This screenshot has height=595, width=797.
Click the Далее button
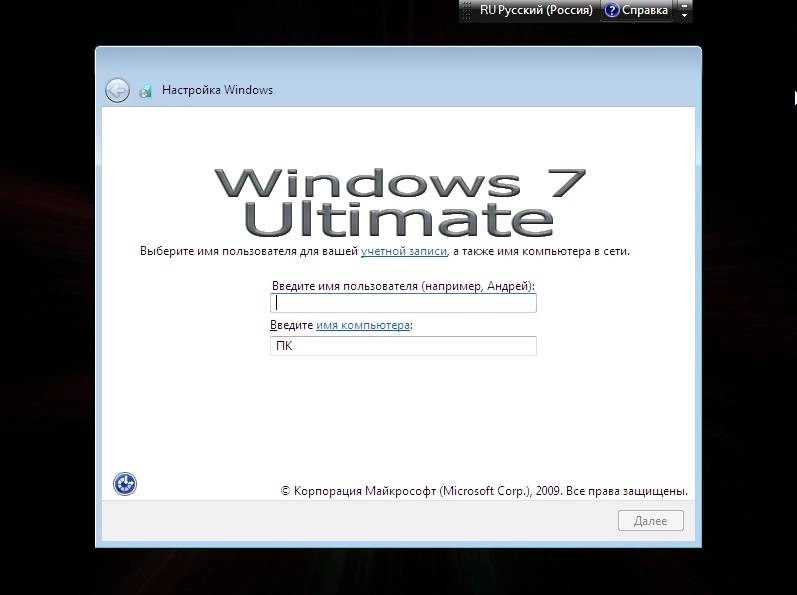pyautogui.click(x=651, y=521)
